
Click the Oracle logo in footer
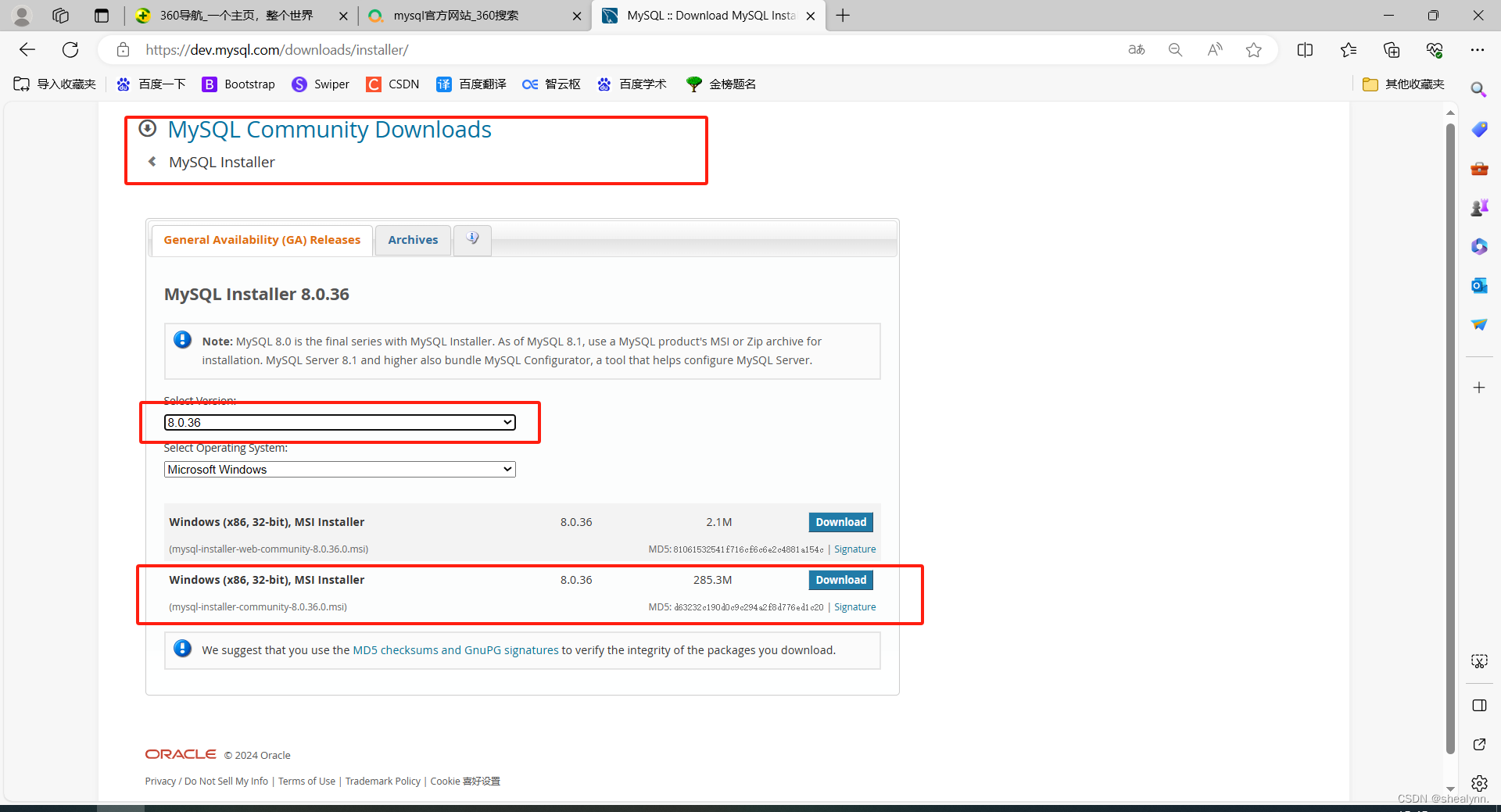[181, 754]
